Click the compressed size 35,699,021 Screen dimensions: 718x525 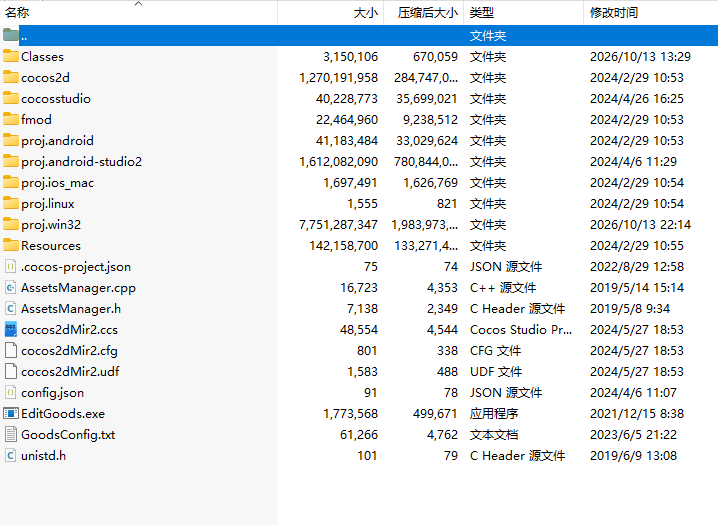coord(427,99)
